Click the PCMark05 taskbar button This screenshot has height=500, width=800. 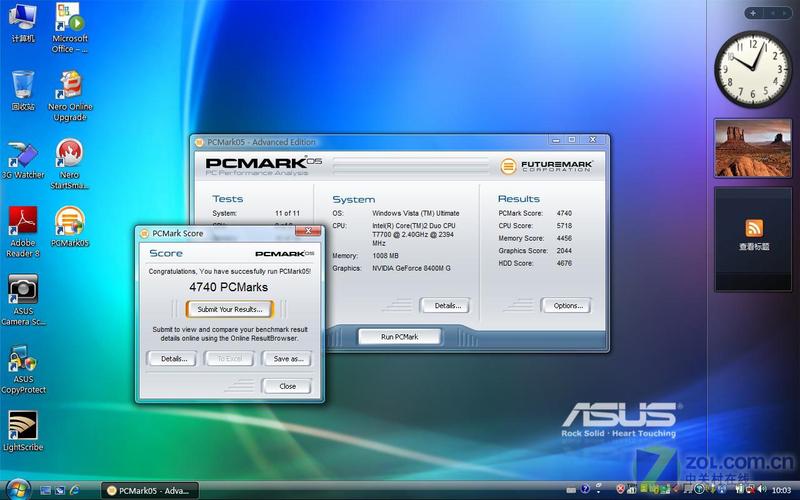149,491
